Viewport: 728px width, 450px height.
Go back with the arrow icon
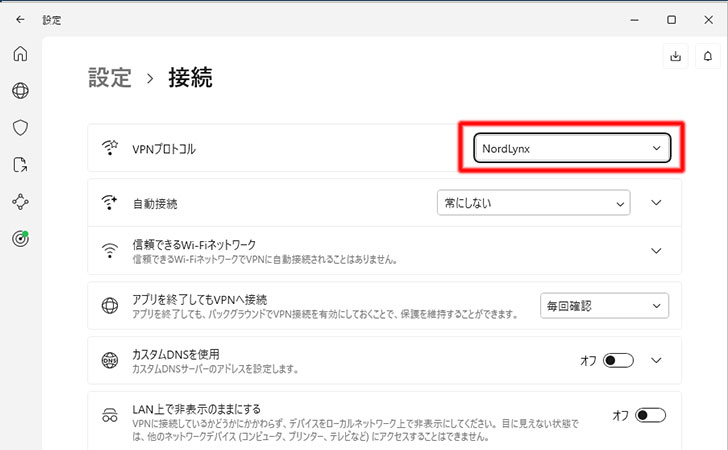[x=20, y=20]
